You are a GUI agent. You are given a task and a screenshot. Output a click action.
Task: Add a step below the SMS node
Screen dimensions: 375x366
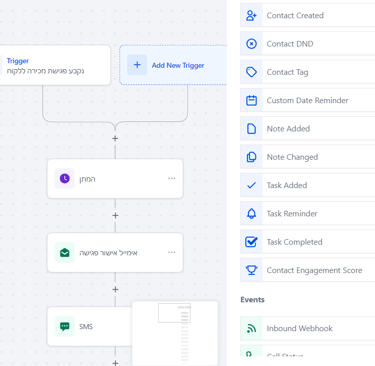tap(115, 363)
